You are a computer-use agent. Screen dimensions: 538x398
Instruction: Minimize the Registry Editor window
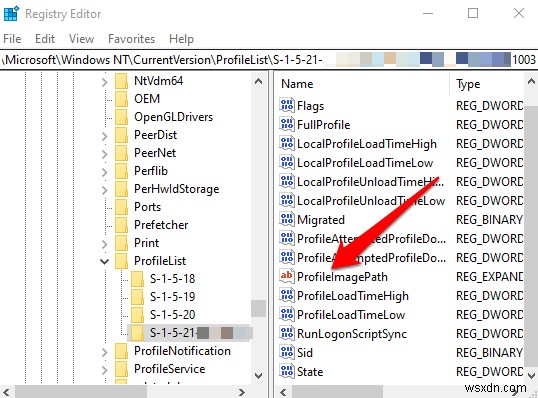pos(428,13)
